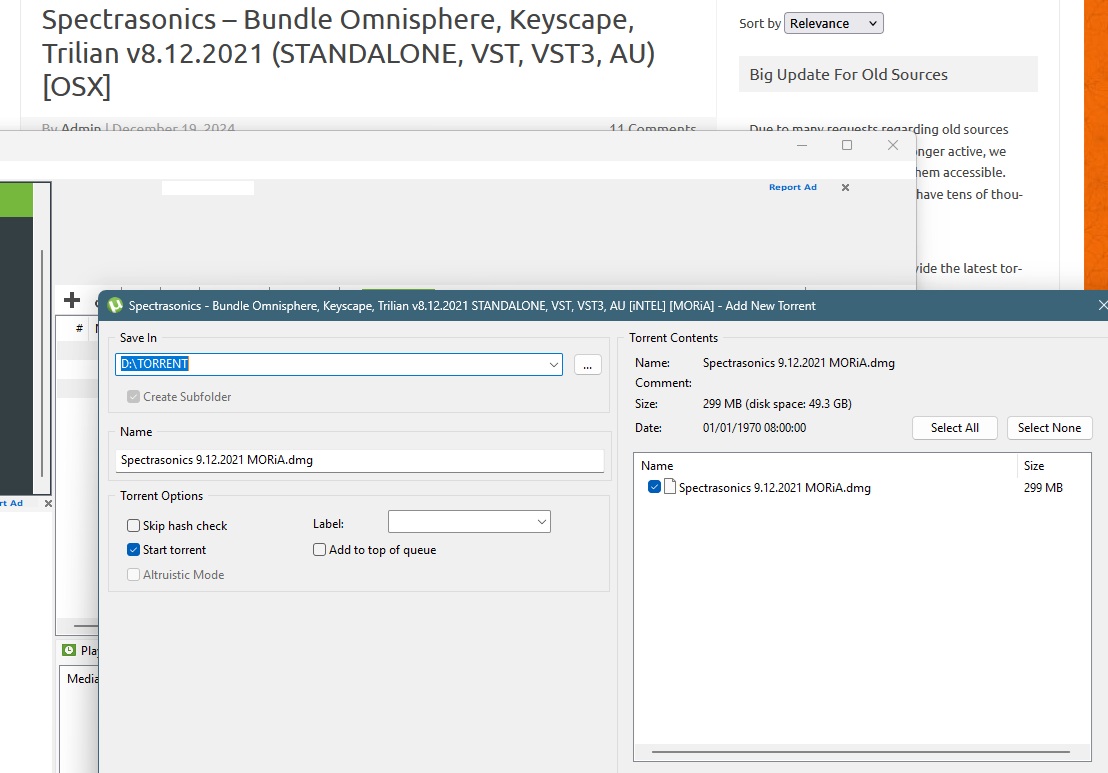The image size is (1108, 773).
Task: Minimize the uTorrent main window behind the dialog
Action: [801, 145]
